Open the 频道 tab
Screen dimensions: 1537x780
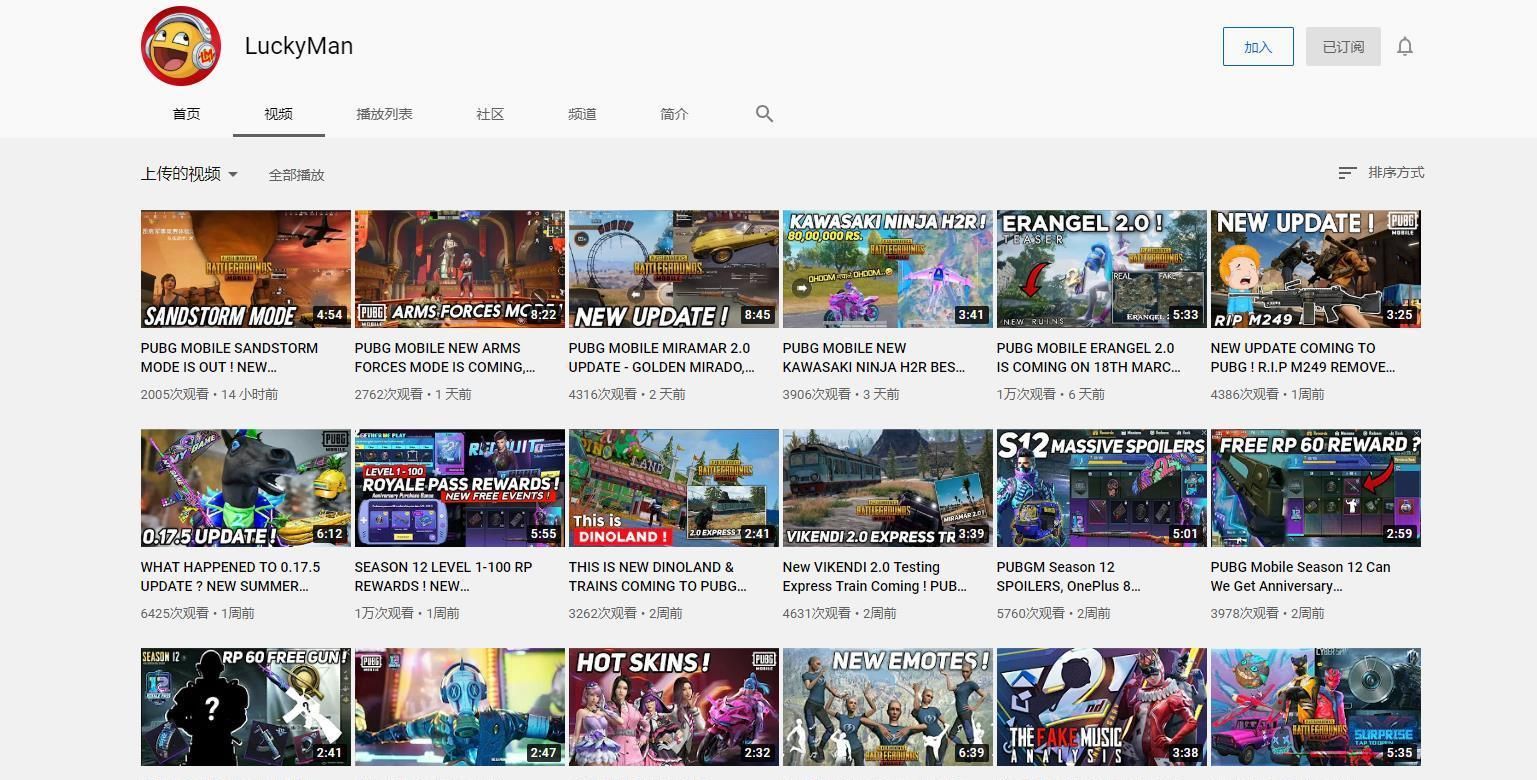[582, 114]
